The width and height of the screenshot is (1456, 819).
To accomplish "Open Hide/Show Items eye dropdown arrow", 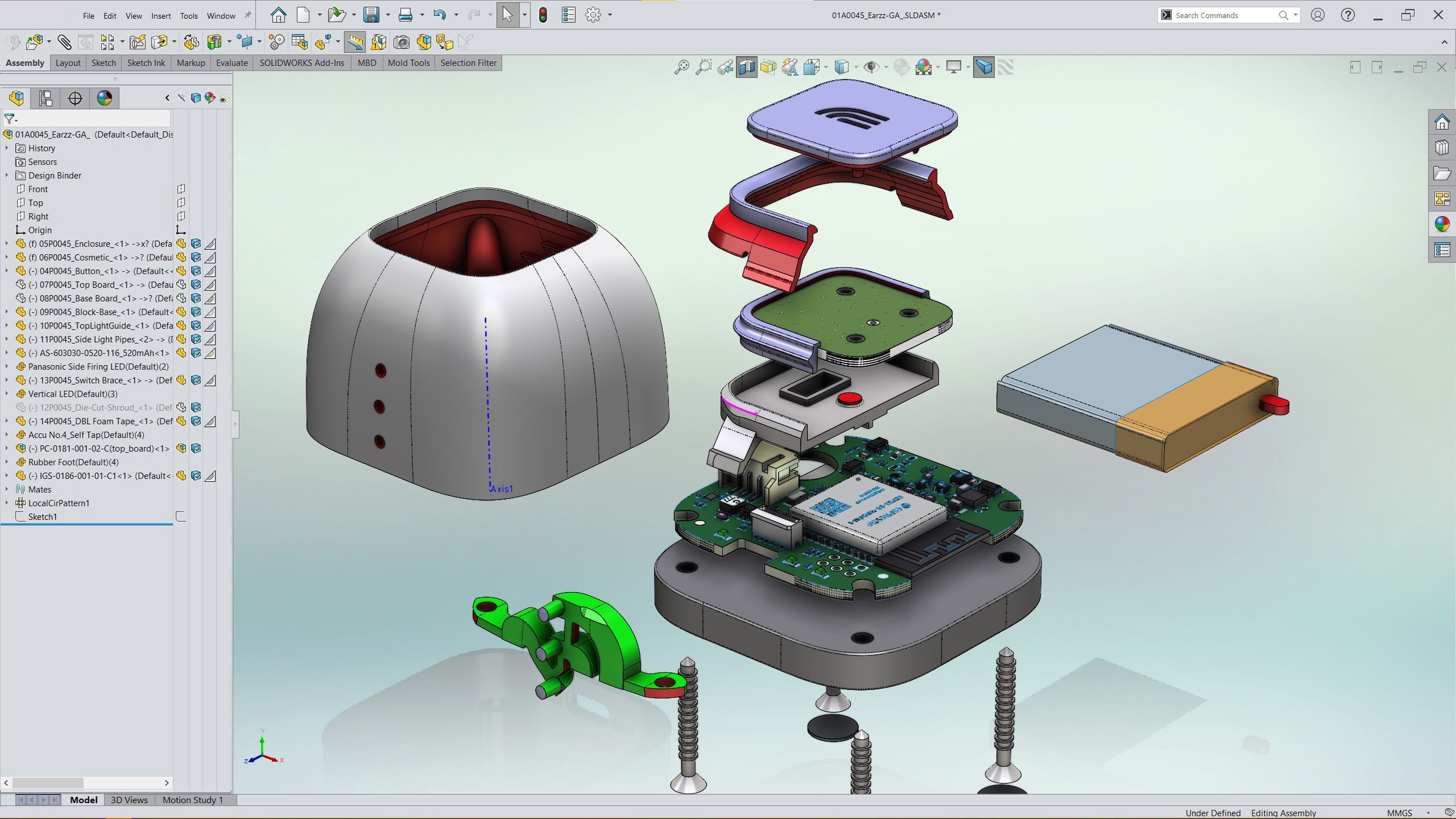I will [x=886, y=68].
